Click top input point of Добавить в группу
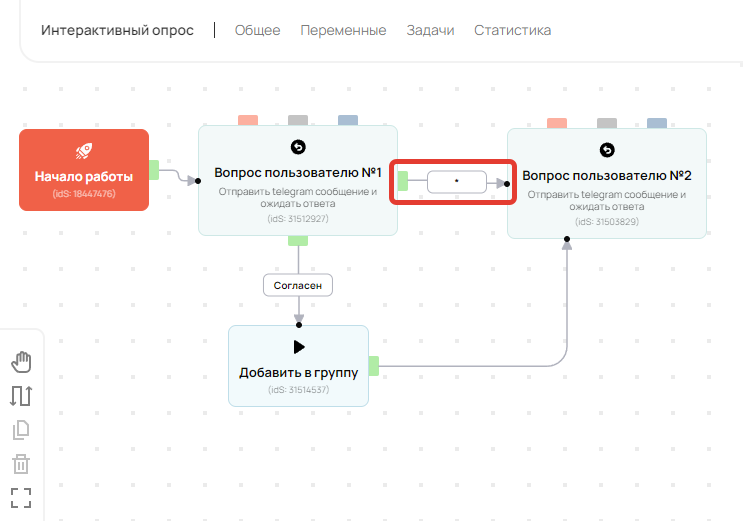 [299, 325]
